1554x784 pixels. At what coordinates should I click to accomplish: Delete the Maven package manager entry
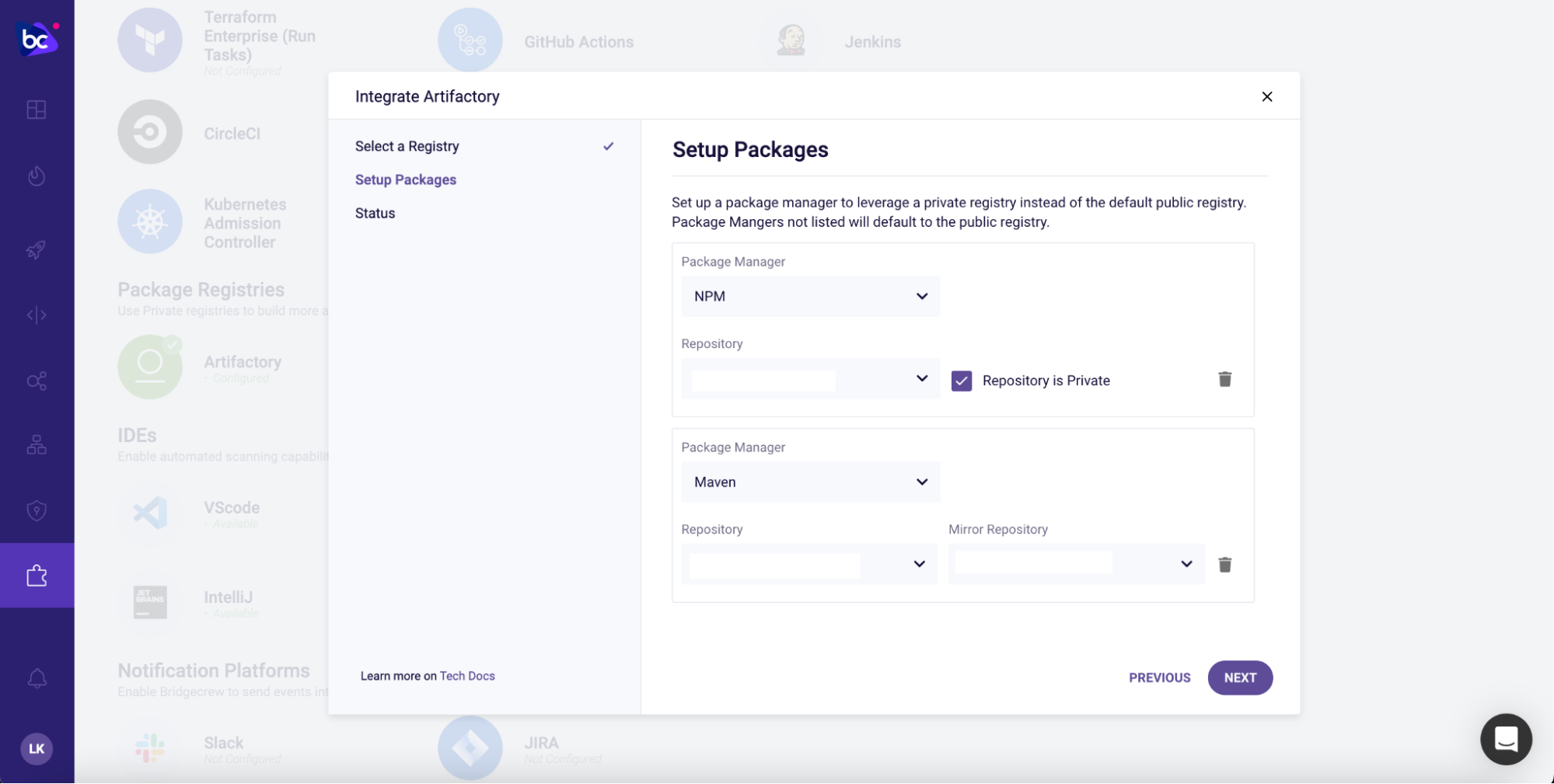tap(1224, 565)
